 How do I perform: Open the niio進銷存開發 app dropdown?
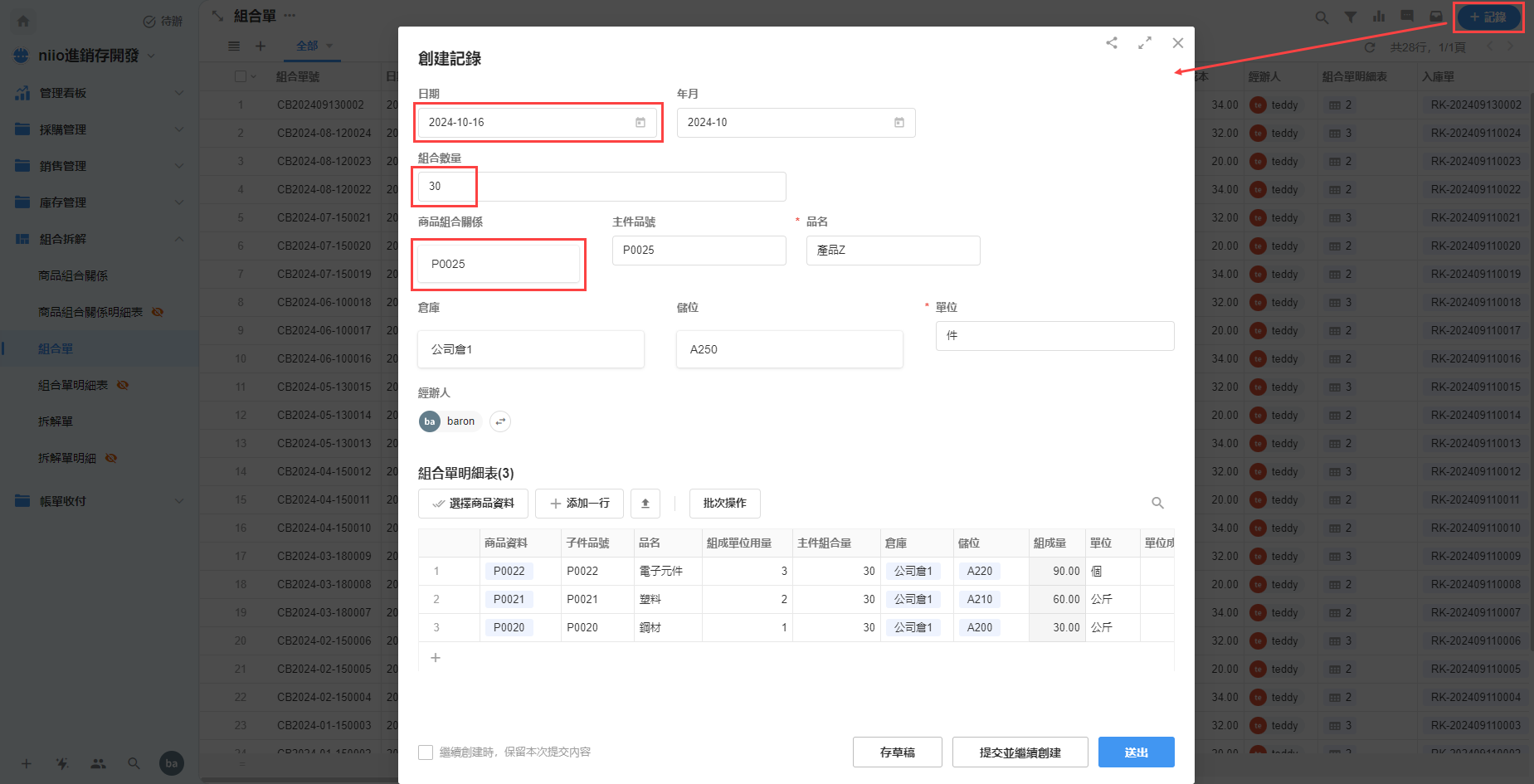tap(151, 56)
